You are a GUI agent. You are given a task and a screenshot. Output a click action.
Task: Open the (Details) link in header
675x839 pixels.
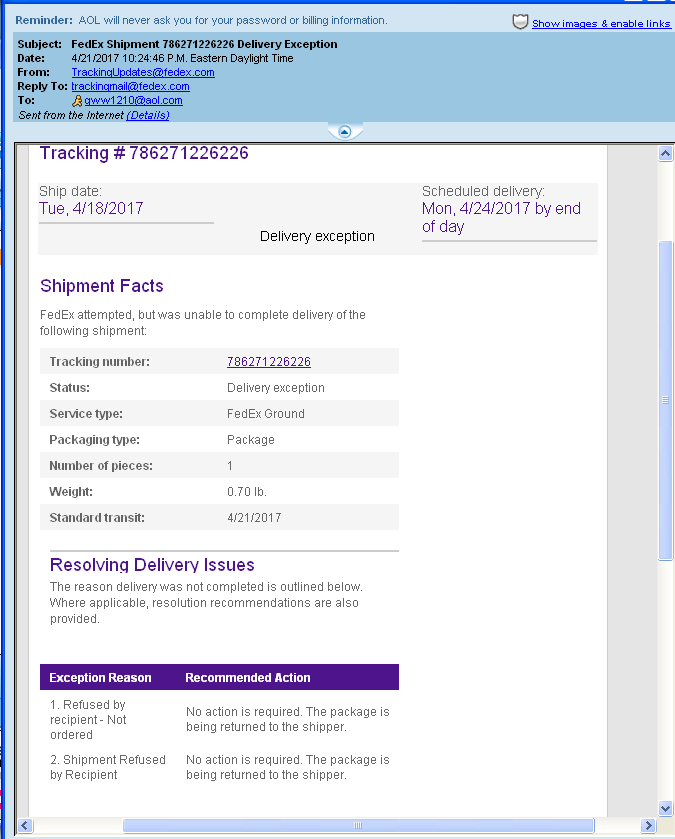[x=148, y=115]
